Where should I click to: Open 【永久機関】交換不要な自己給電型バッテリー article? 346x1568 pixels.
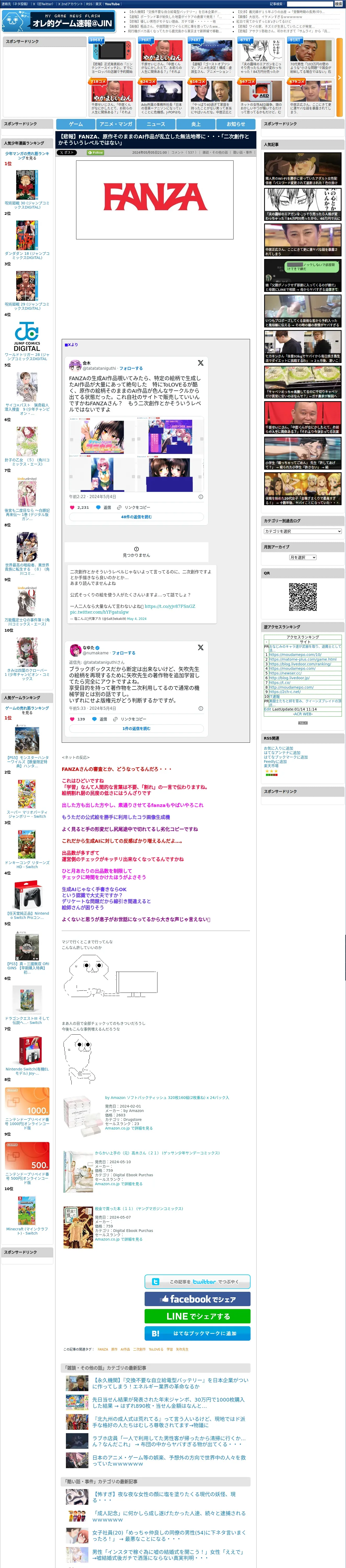tap(170, 1383)
